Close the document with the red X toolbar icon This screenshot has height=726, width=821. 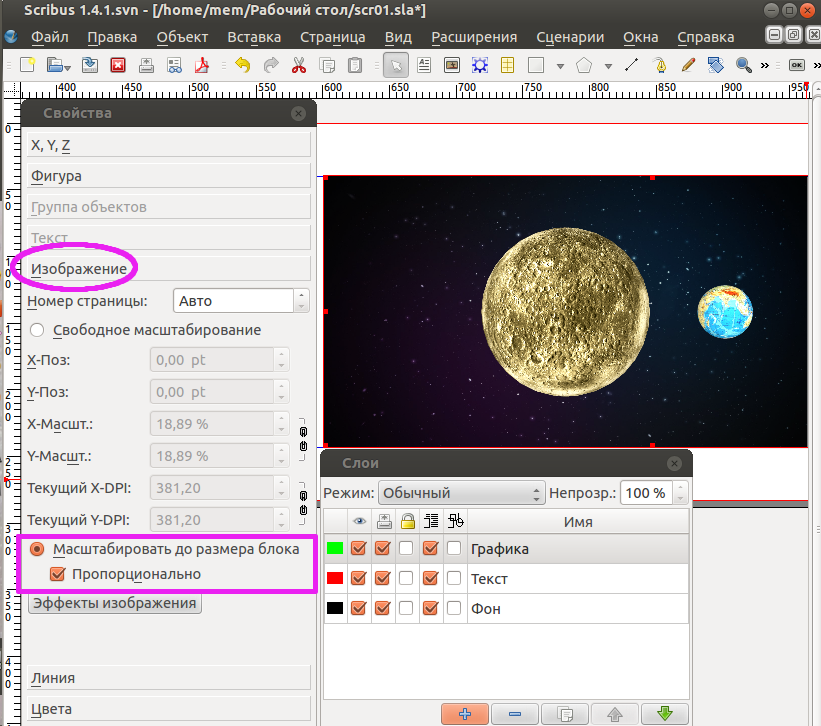click(x=118, y=65)
